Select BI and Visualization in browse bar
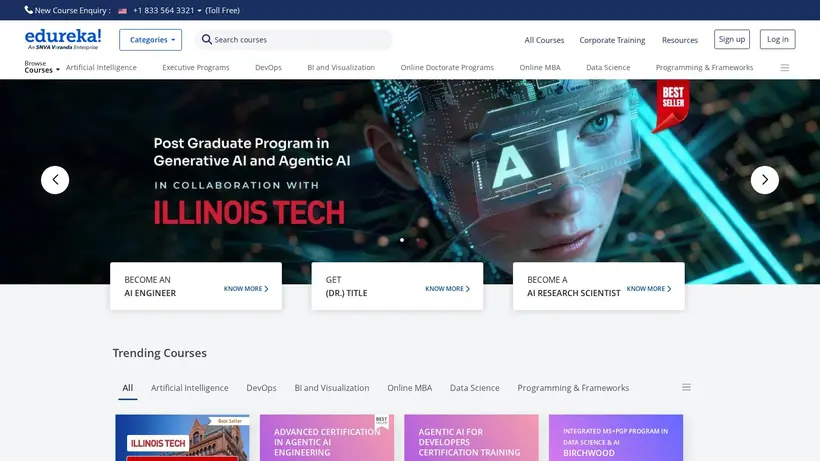This screenshot has height=461, width=820. tap(341, 67)
